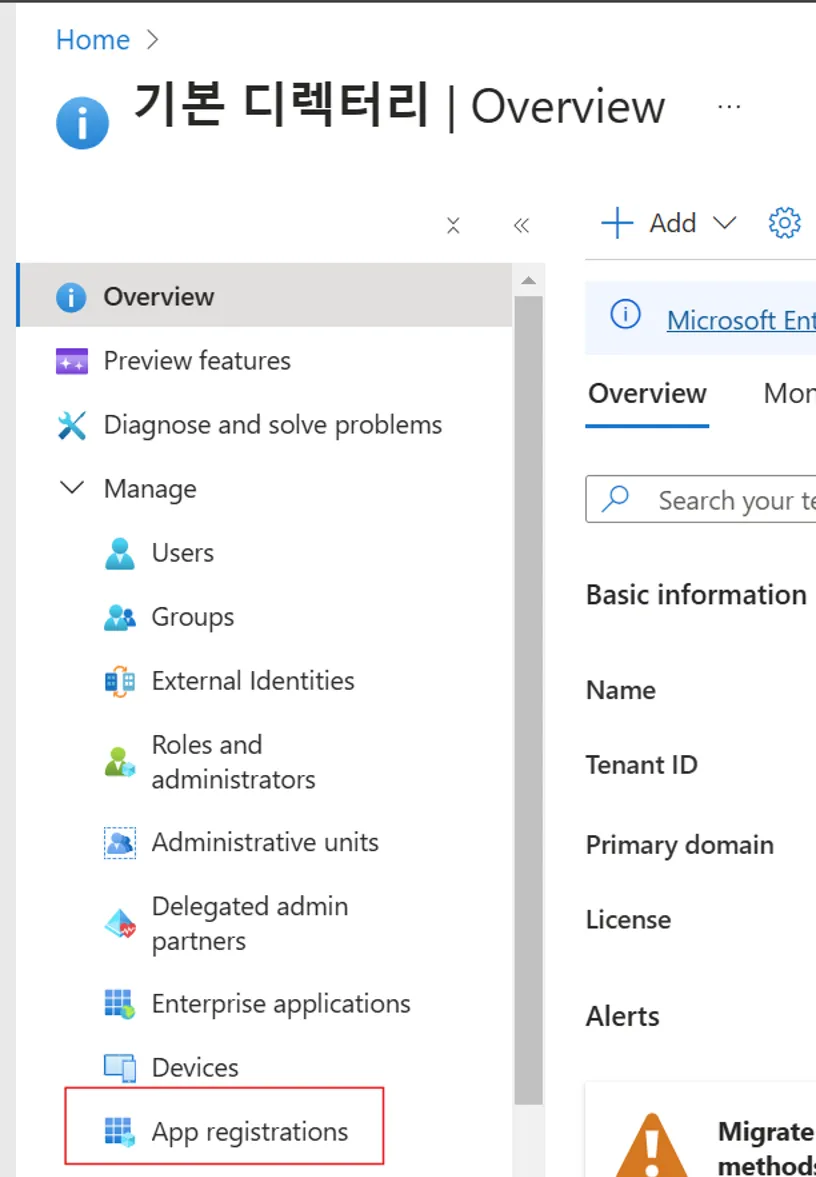Click the sidebar scrollbar up arrow

point(528,281)
